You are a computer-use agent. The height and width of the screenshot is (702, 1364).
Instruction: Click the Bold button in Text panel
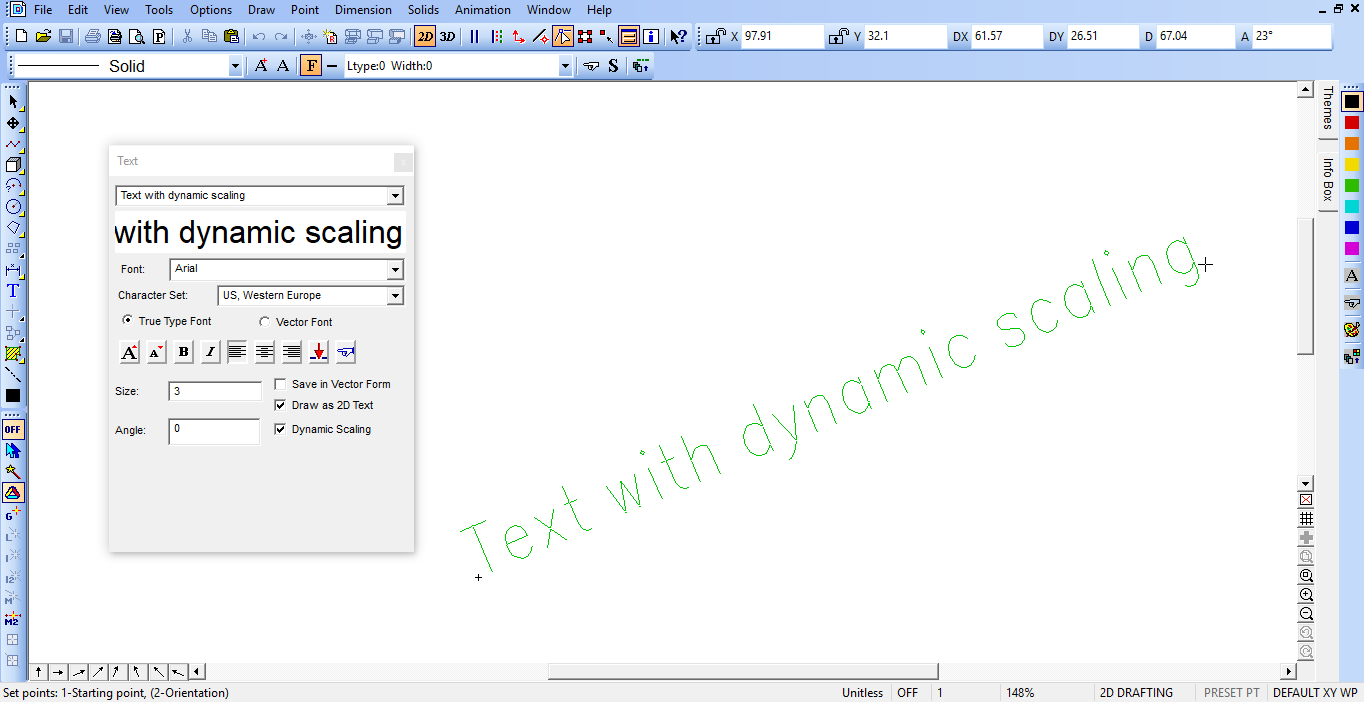(x=183, y=352)
